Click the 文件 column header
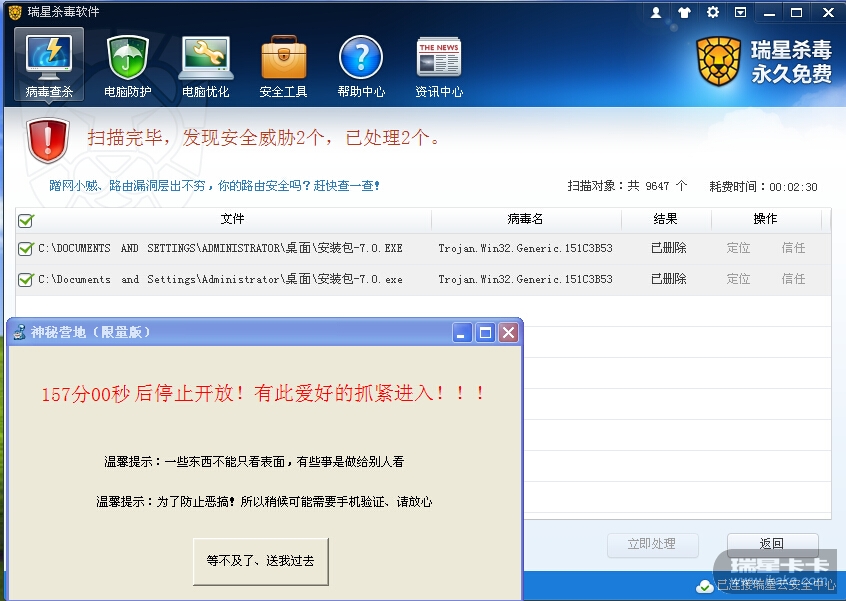The image size is (846, 601). (x=233, y=219)
